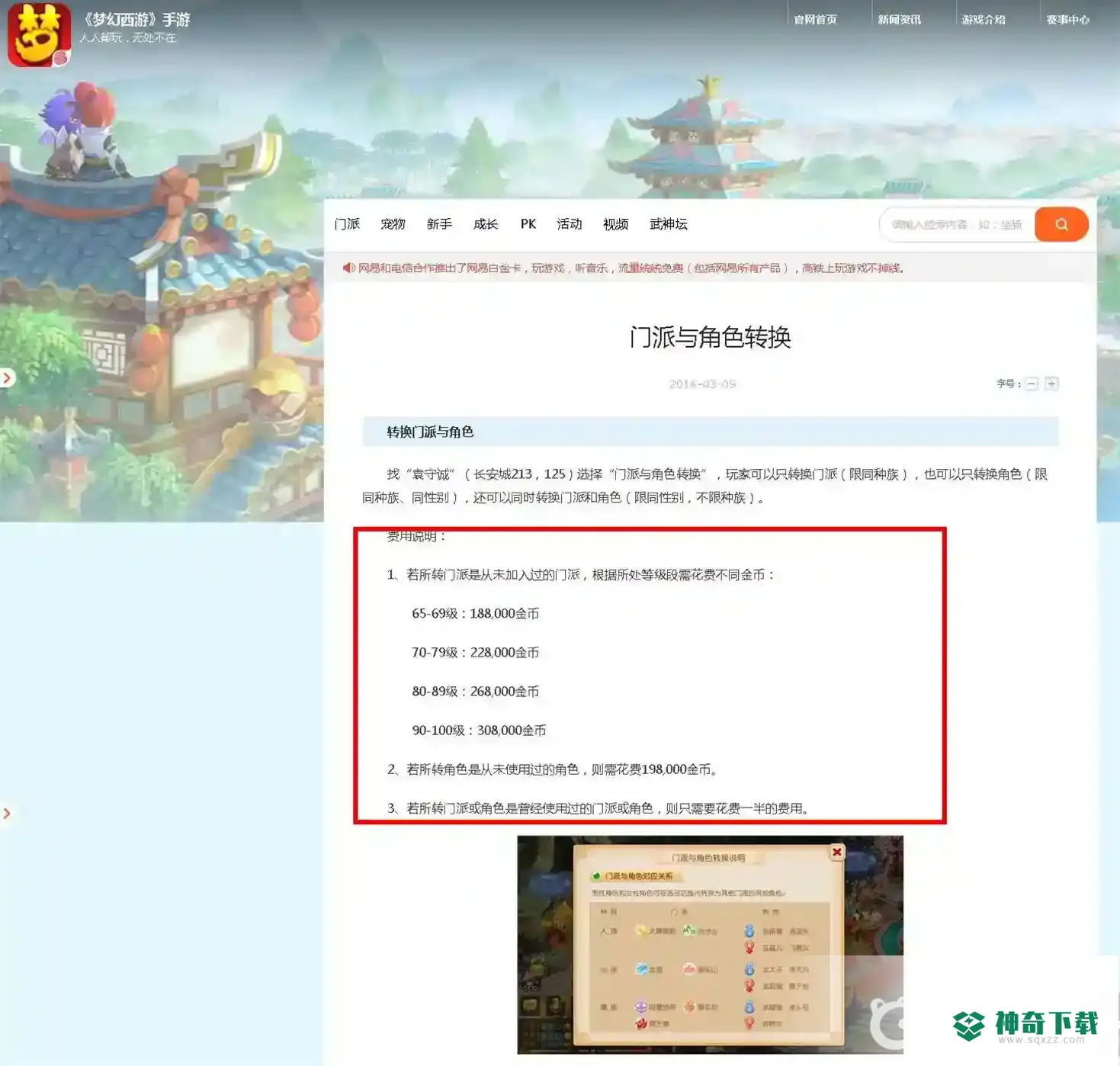
Task: Click the line 90-100级：308,000金币
Action: coord(479,730)
